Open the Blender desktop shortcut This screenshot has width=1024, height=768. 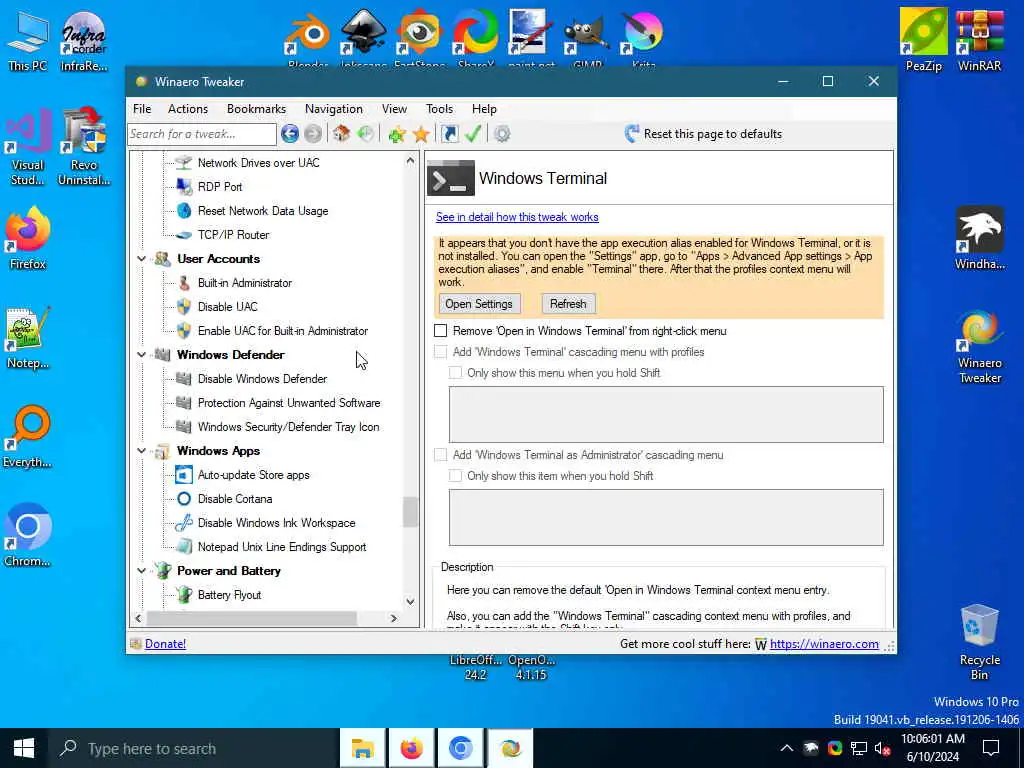click(x=308, y=36)
